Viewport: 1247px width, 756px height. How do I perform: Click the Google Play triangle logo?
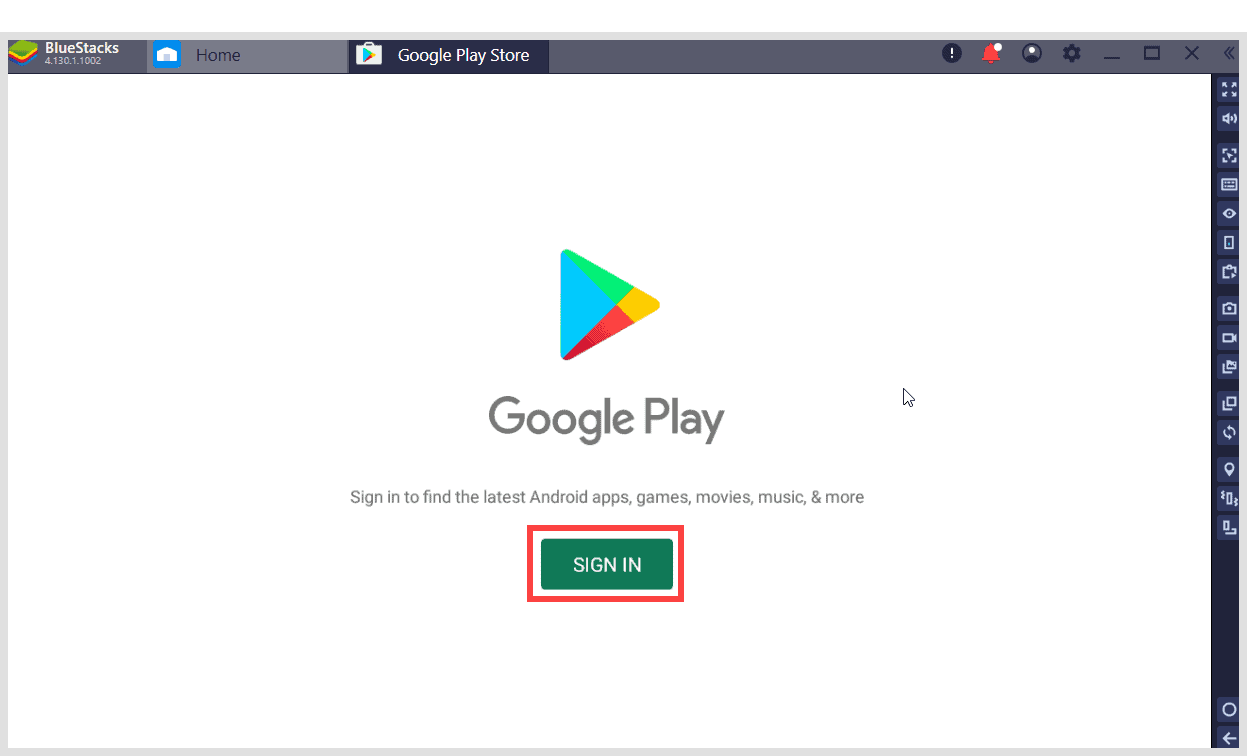(x=609, y=304)
